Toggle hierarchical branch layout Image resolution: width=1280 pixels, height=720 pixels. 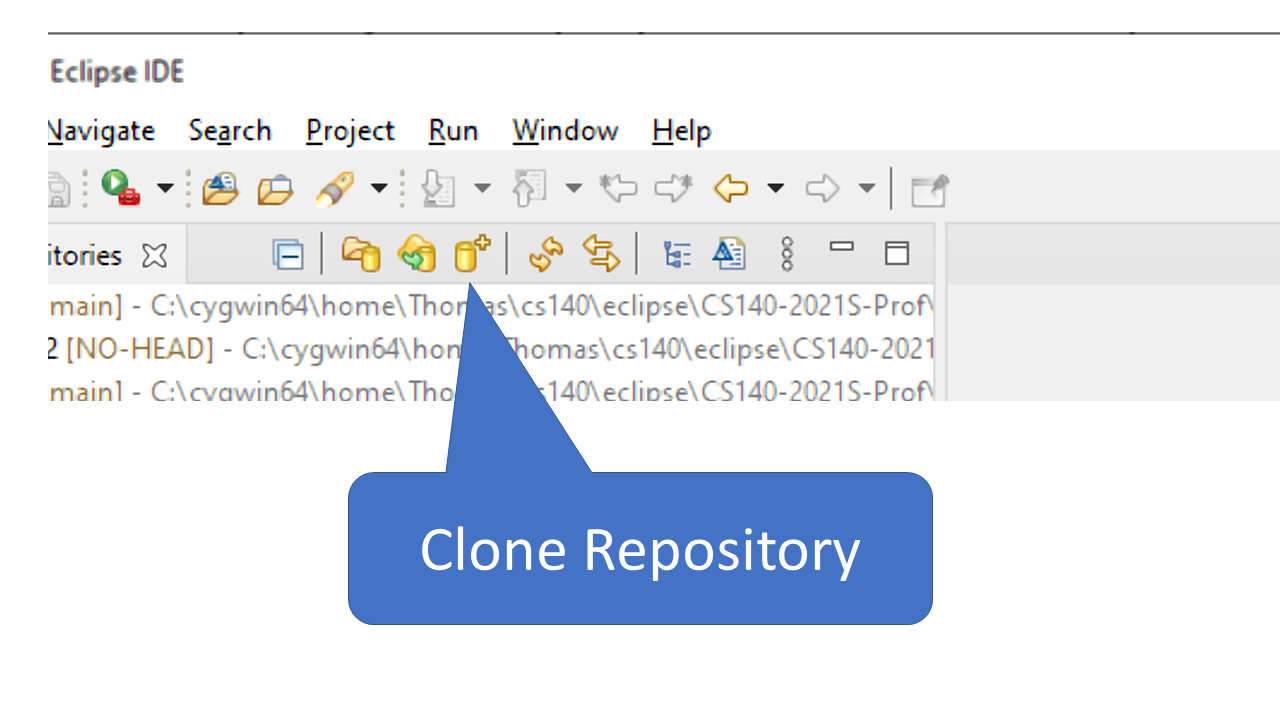click(677, 255)
